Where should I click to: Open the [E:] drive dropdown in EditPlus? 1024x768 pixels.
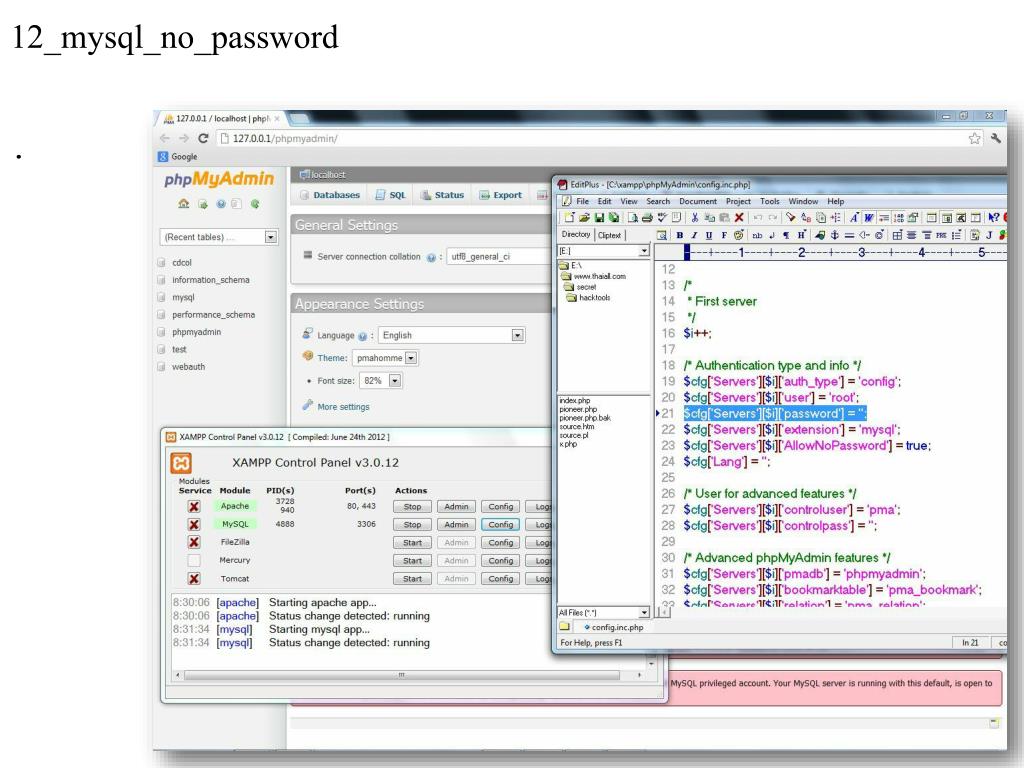(644, 251)
